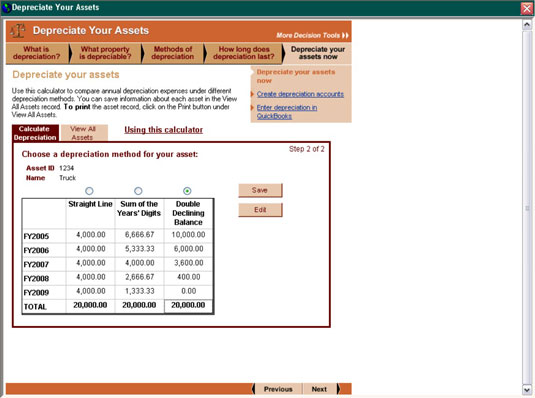Click the 6,000.00 cell in FY2006
Screen dimensions: 535x398
(x=189, y=249)
